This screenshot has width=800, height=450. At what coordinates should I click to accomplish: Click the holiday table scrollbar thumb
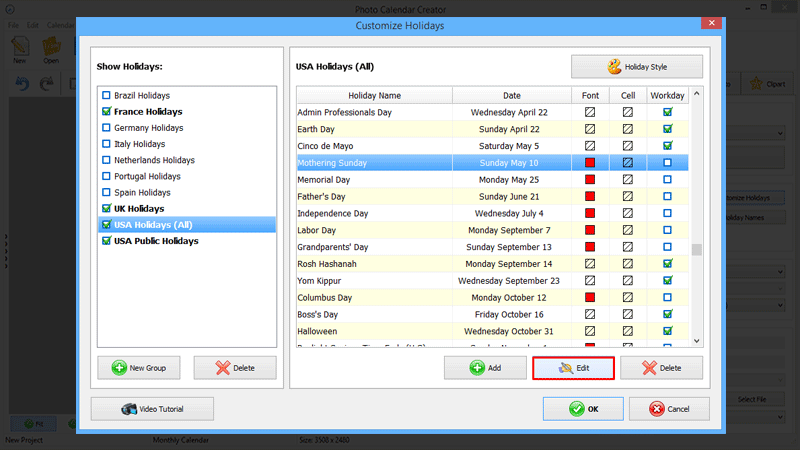click(696, 249)
